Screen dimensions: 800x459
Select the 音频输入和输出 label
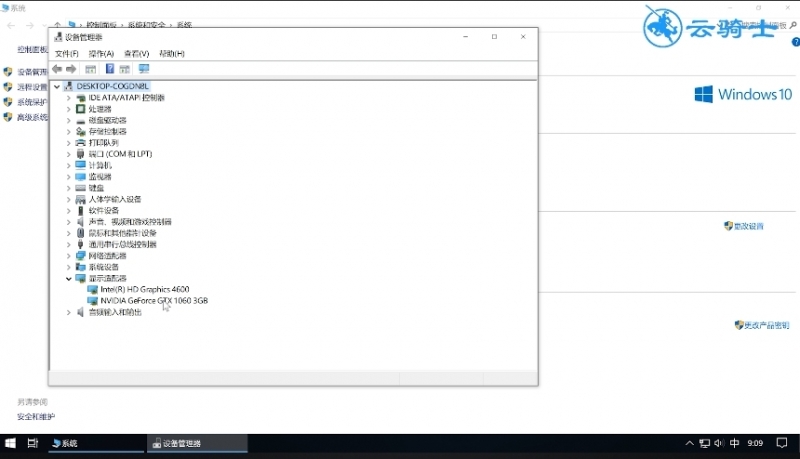click(115, 312)
